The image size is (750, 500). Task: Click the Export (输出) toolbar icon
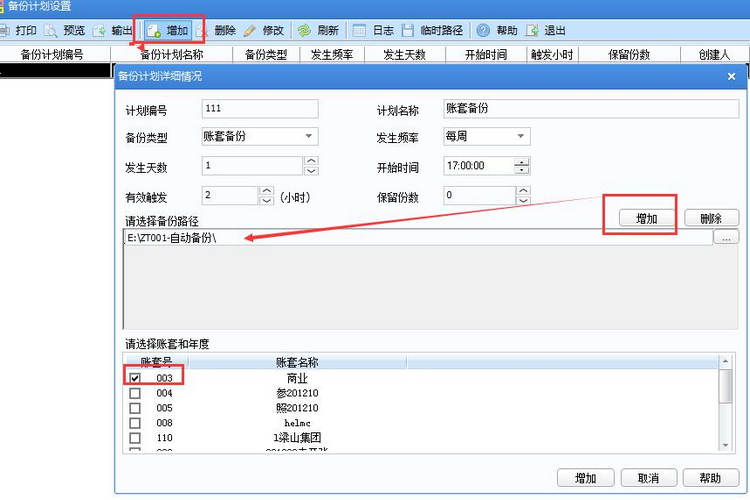pyautogui.click(x=99, y=31)
